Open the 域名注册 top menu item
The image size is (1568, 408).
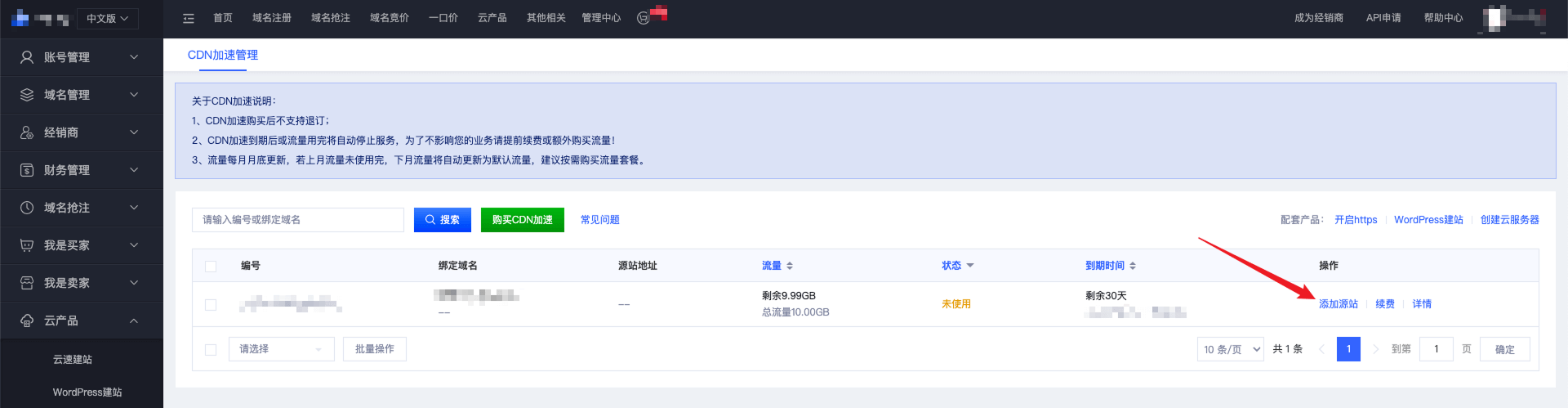point(272,18)
